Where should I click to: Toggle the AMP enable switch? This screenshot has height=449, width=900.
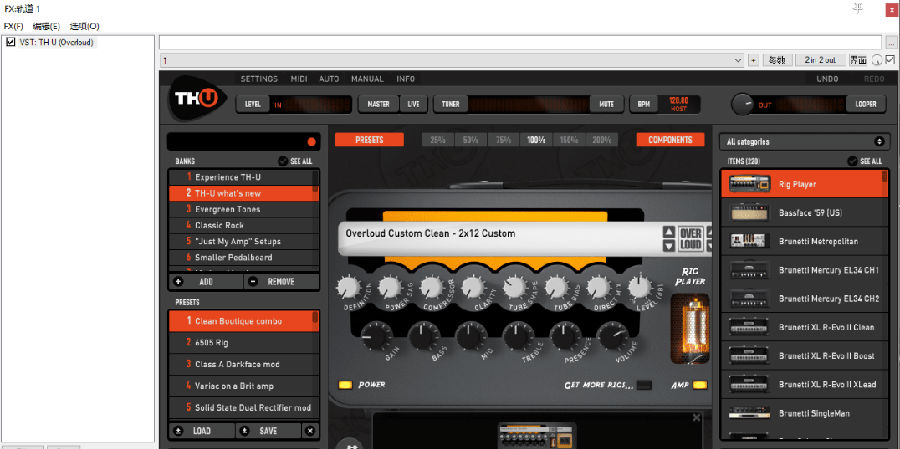pyautogui.click(x=700, y=385)
